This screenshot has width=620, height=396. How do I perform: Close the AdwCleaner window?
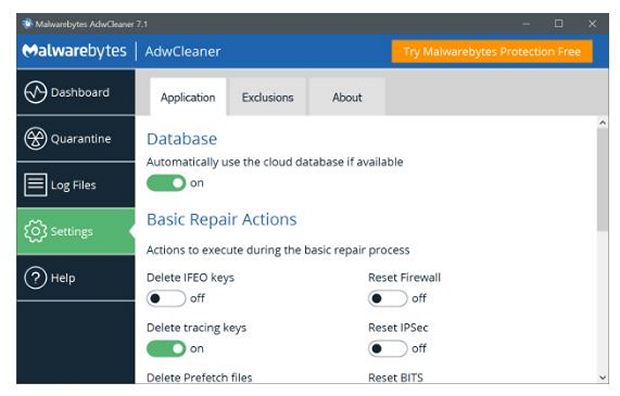(x=592, y=24)
